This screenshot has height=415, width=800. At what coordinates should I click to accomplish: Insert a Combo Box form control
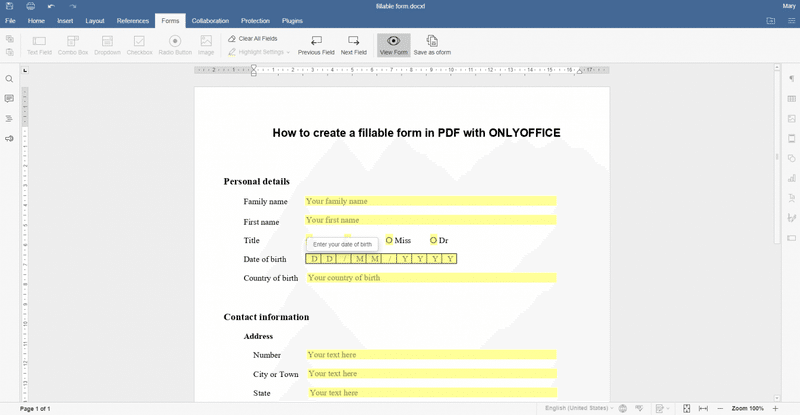(73, 45)
